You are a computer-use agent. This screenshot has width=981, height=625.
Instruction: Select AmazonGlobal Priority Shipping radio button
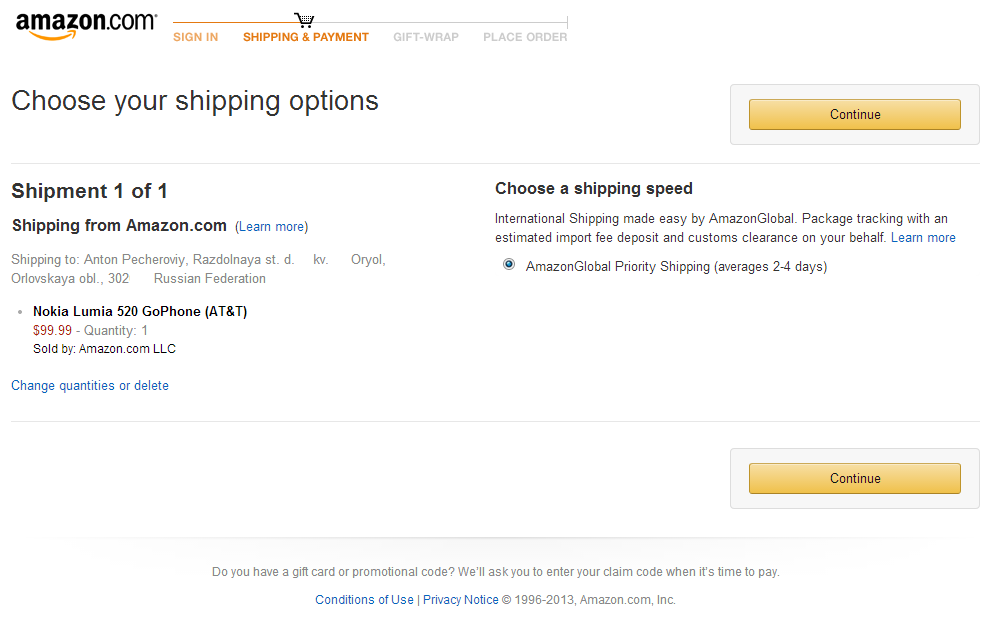click(x=509, y=265)
